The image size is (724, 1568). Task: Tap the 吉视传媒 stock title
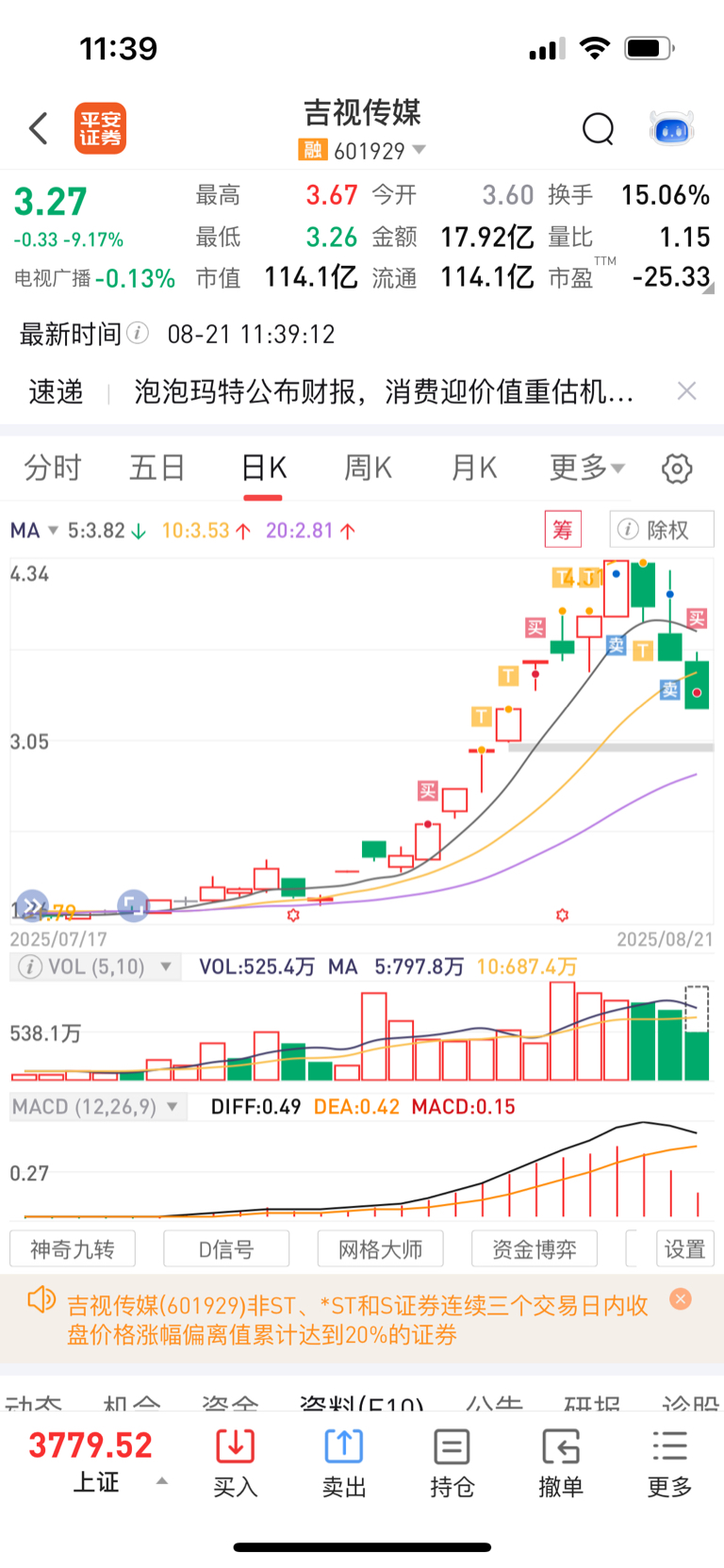click(362, 112)
